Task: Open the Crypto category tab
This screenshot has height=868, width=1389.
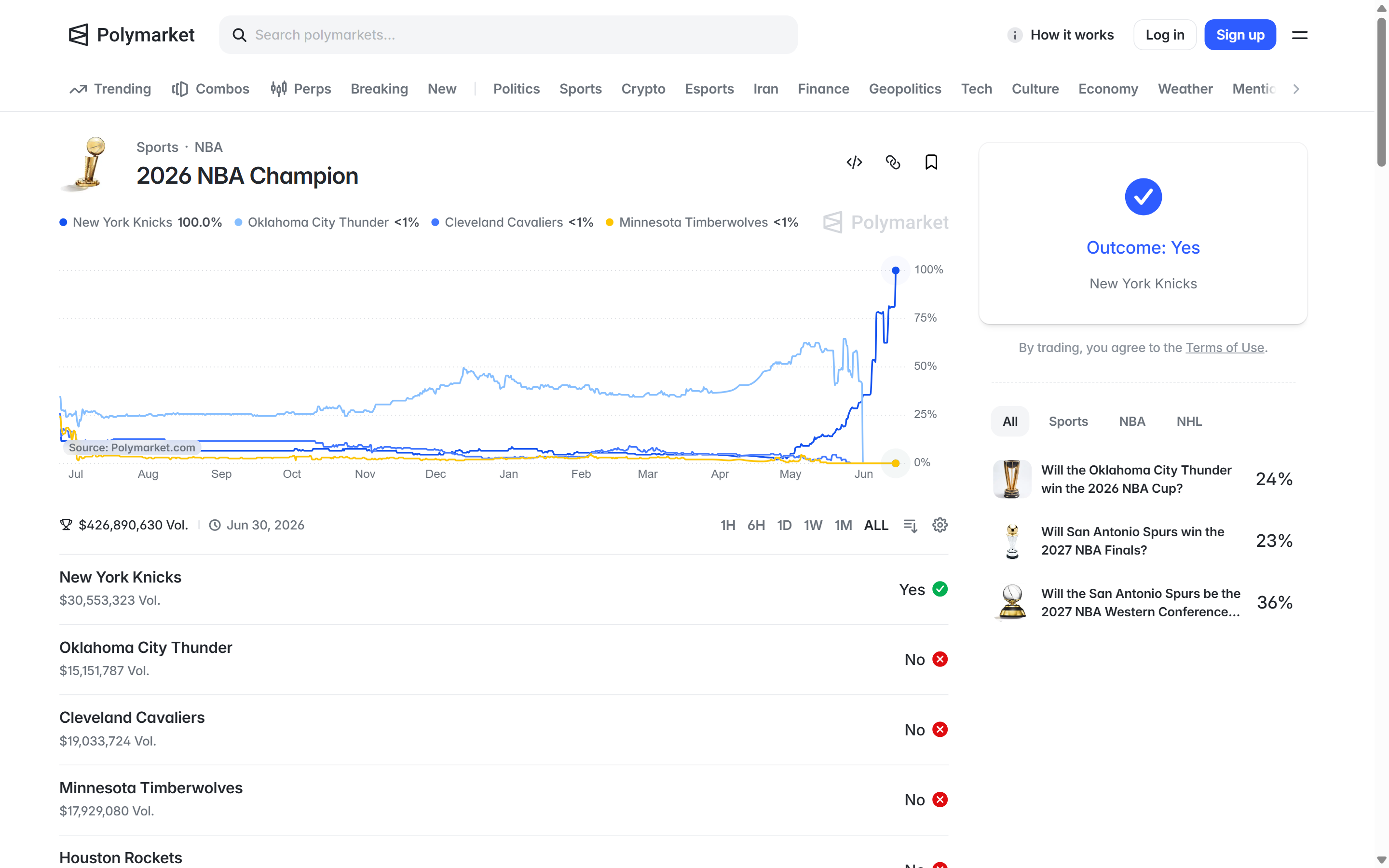Action: [x=643, y=89]
